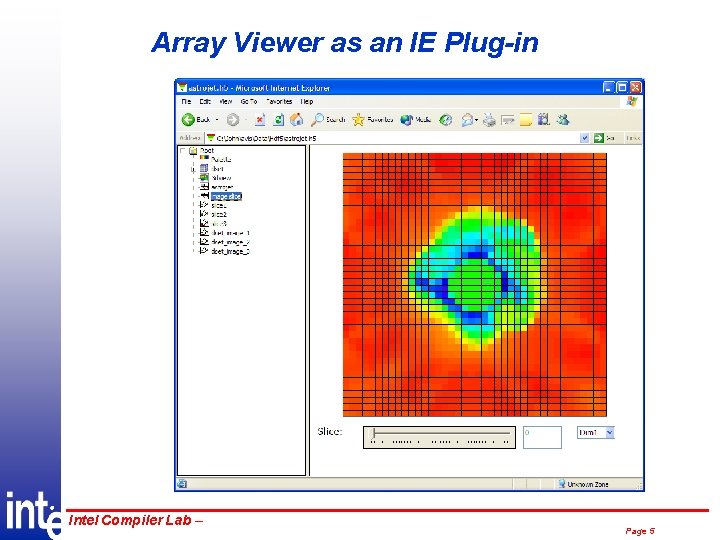Viewport: 720px width, 540px height.
Task: Click the Edit page icon beside Print
Action: pos(508,120)
